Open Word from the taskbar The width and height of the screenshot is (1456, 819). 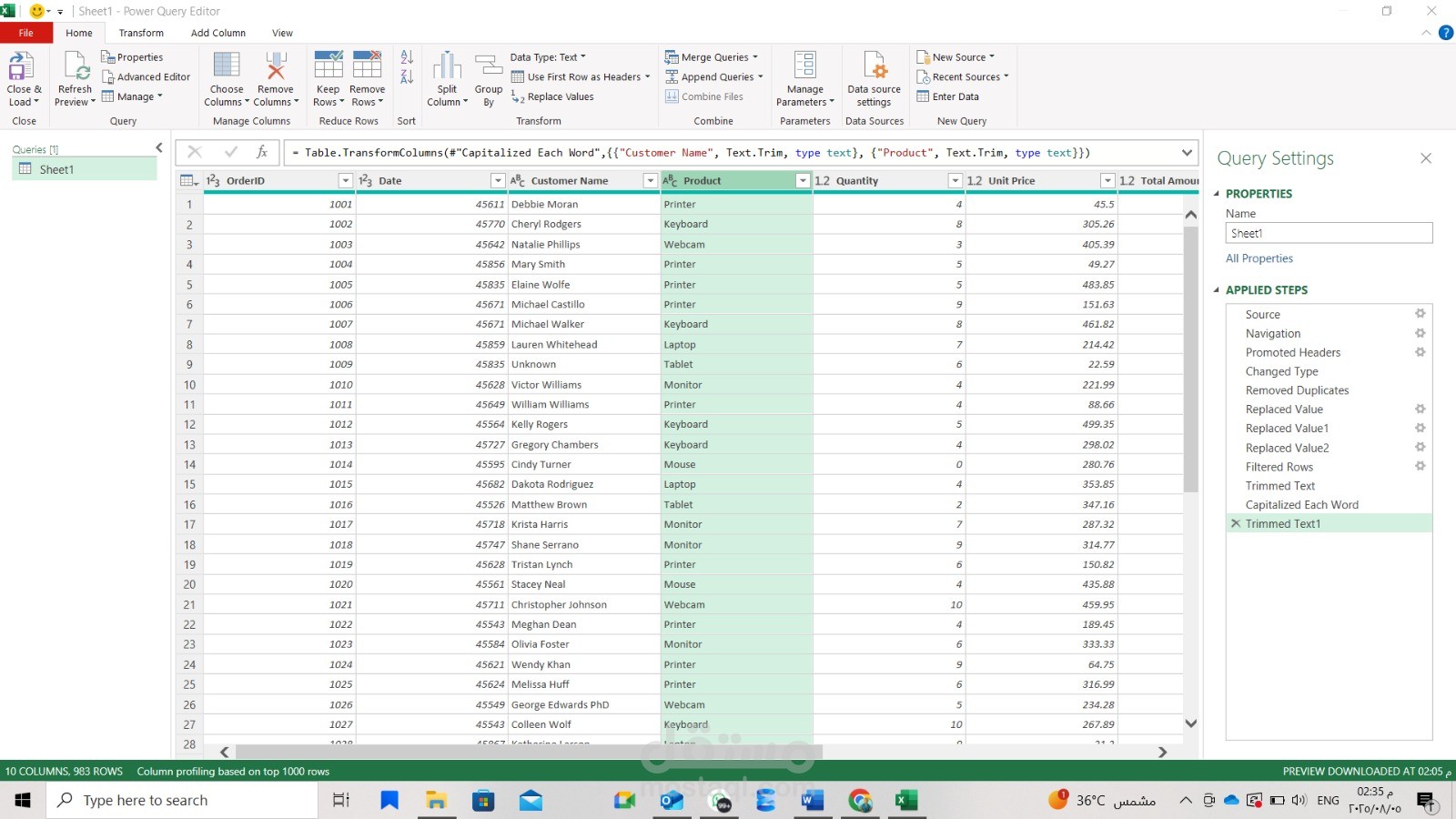point(812,800)
